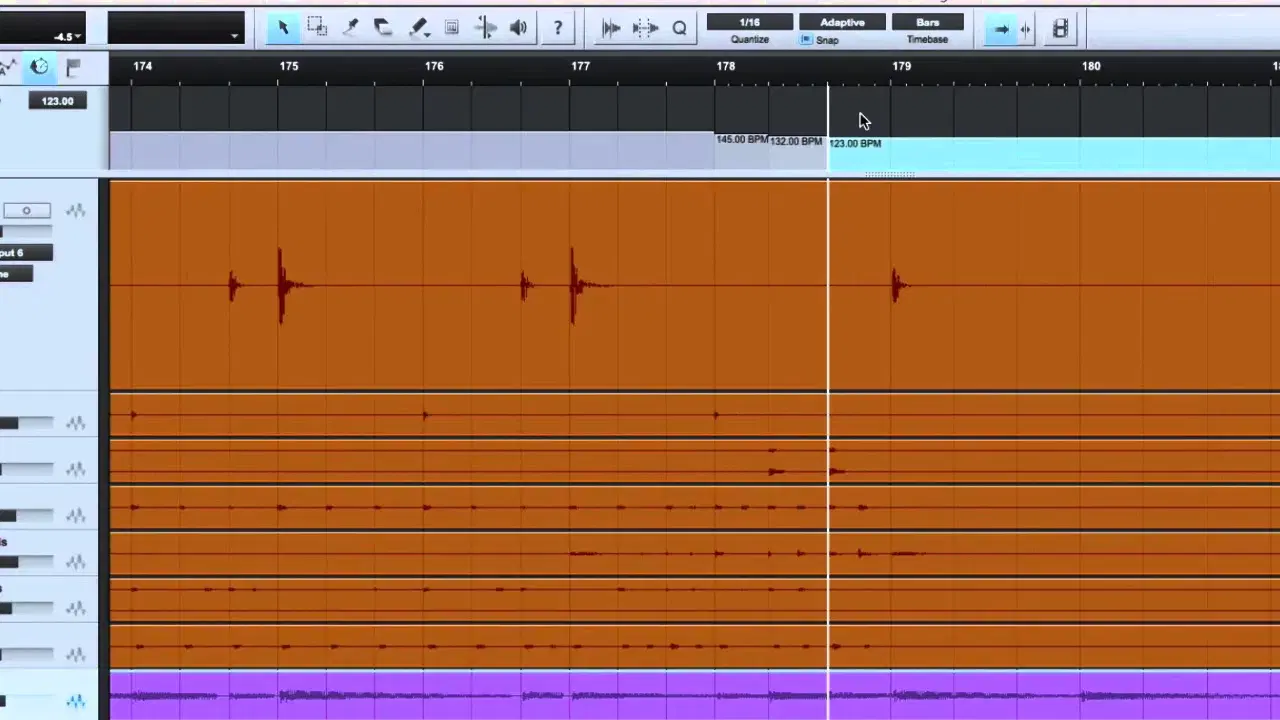Image resolution: width=1280 pixels, height=720 pixels.
Task: Open the Adaptive snap mode dropdown
Action: point(842,22)
